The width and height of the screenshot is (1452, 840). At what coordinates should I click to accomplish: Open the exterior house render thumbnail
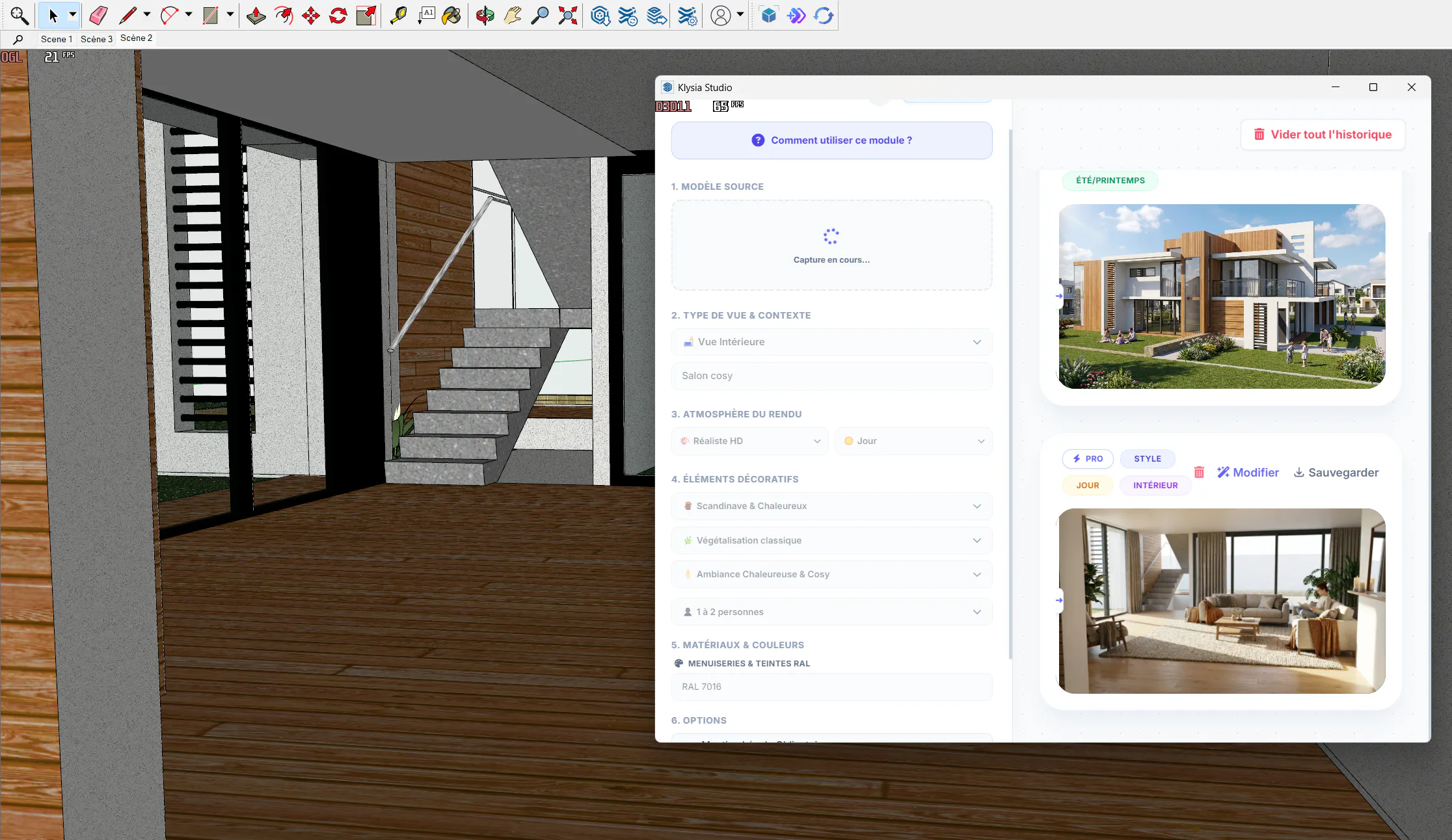(x=1222, y=296)
